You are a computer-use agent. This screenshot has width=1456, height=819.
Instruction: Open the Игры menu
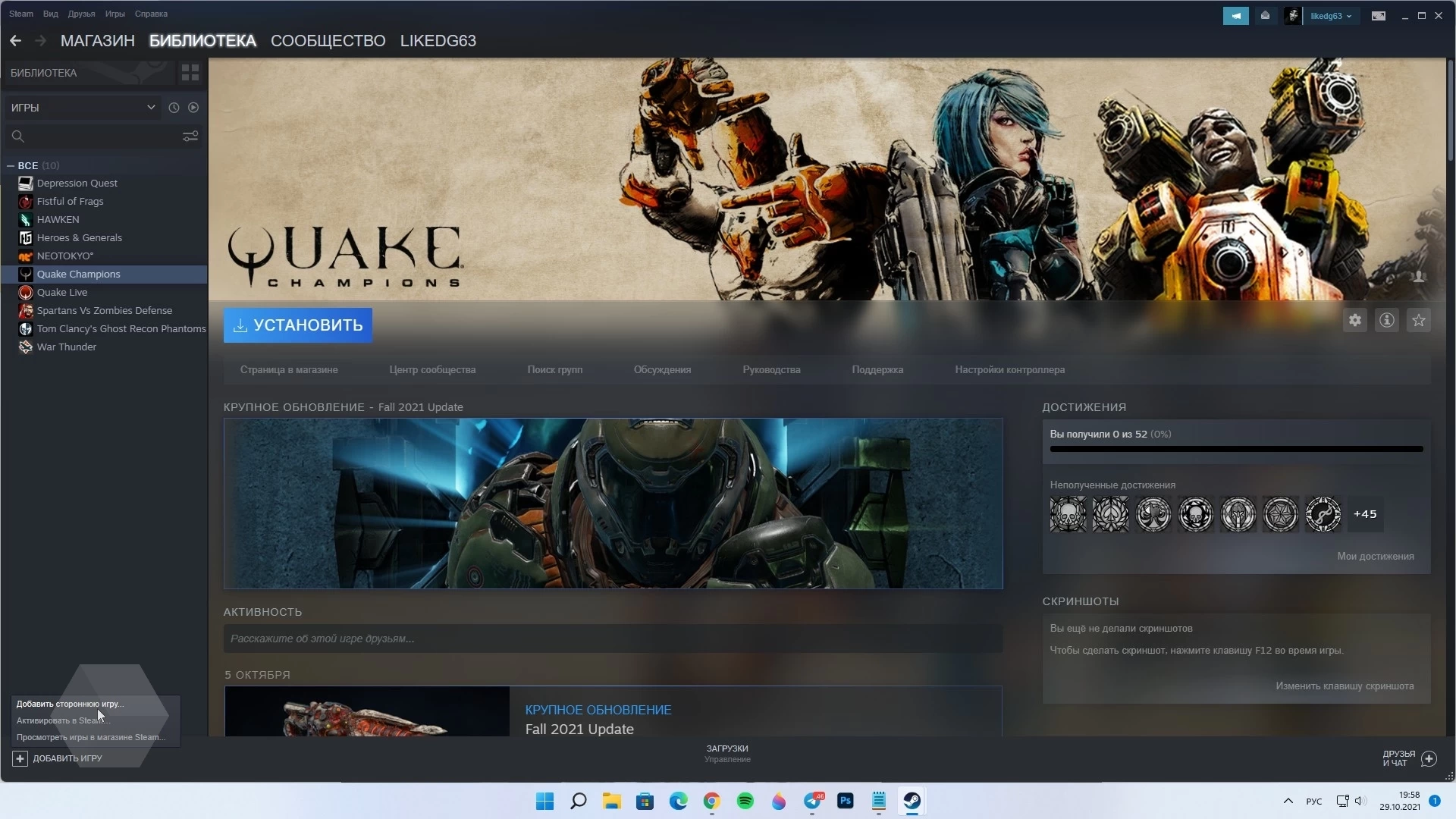[x=115, y=14]
